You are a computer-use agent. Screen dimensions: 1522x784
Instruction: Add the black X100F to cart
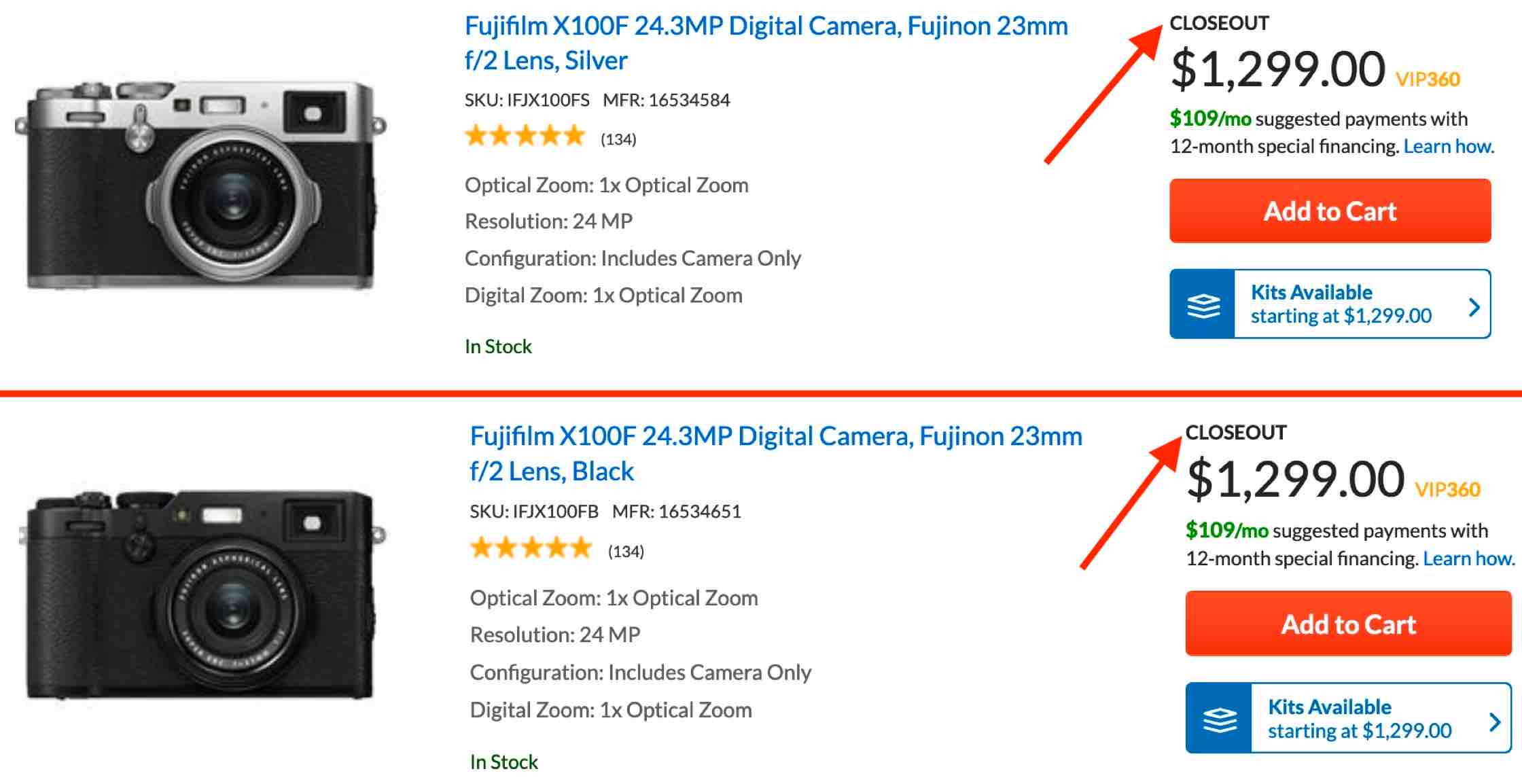click(1349, 624)
